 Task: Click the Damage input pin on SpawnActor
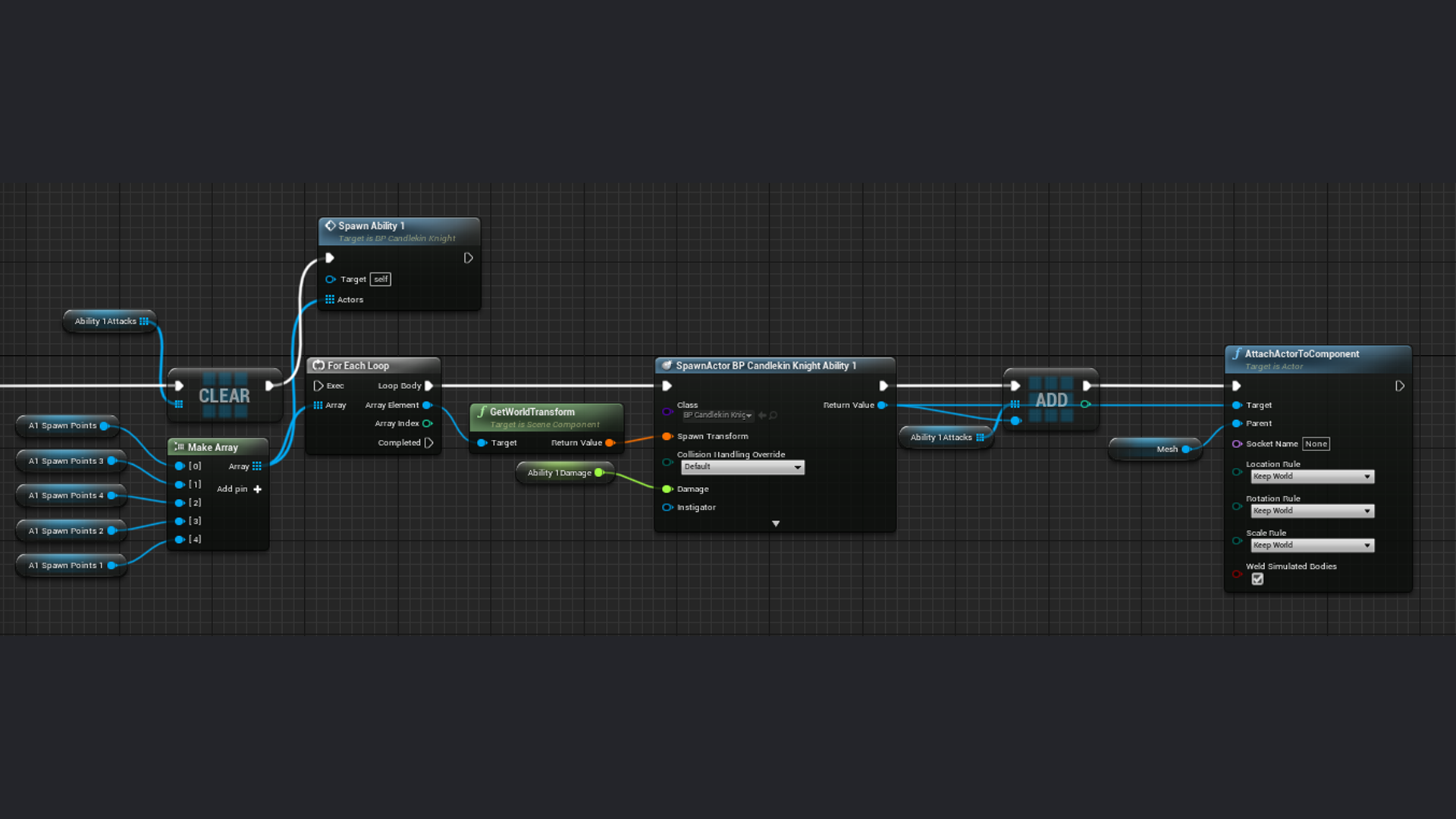coord(667,489)
